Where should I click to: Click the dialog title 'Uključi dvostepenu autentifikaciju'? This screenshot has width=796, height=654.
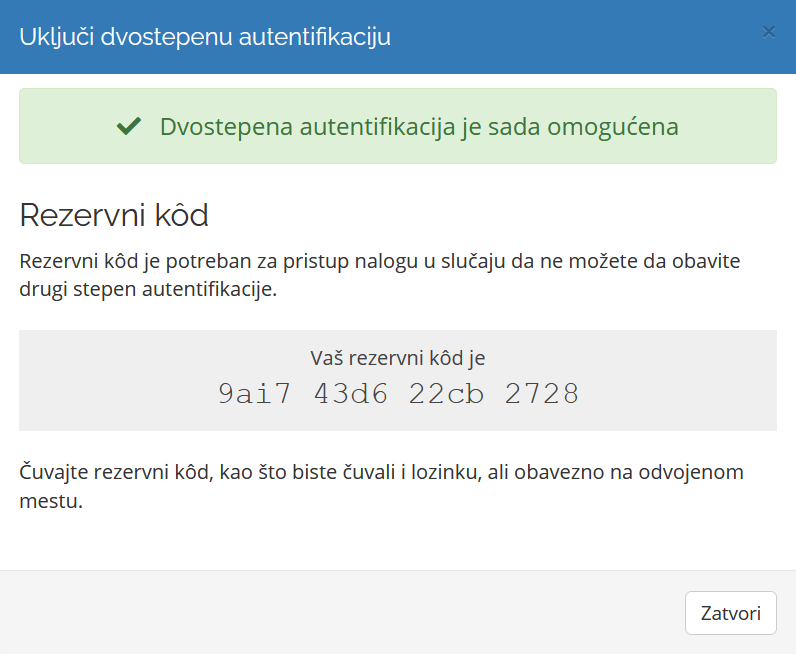205,37
